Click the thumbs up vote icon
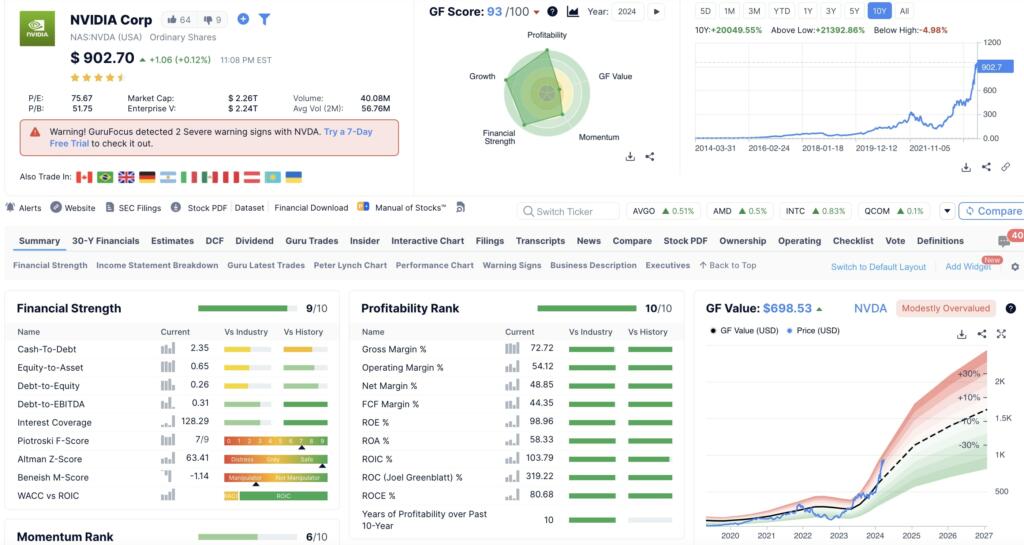 click(172, 19)
